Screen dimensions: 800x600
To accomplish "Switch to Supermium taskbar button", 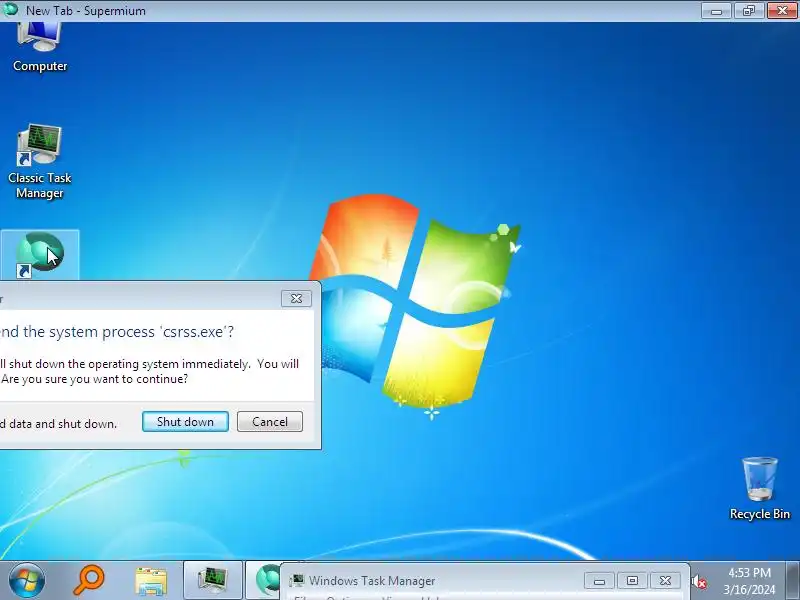I will 263,581.
